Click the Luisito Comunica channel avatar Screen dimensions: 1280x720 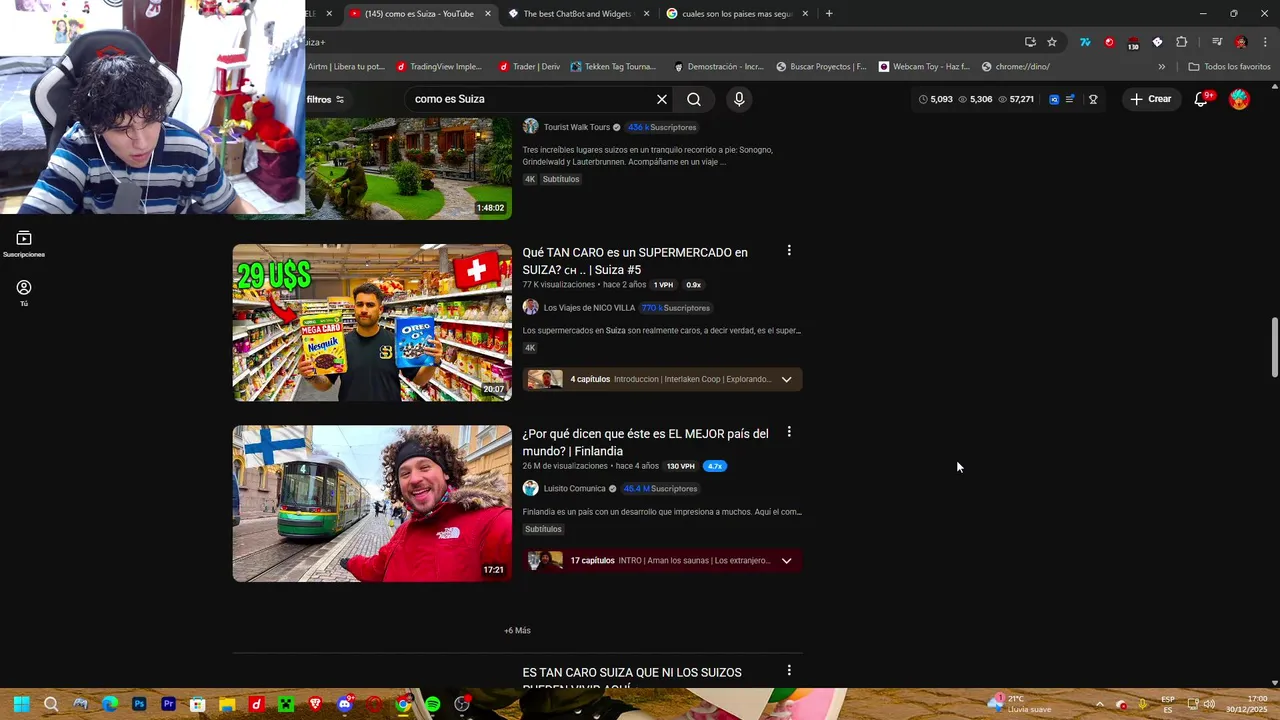530,489
